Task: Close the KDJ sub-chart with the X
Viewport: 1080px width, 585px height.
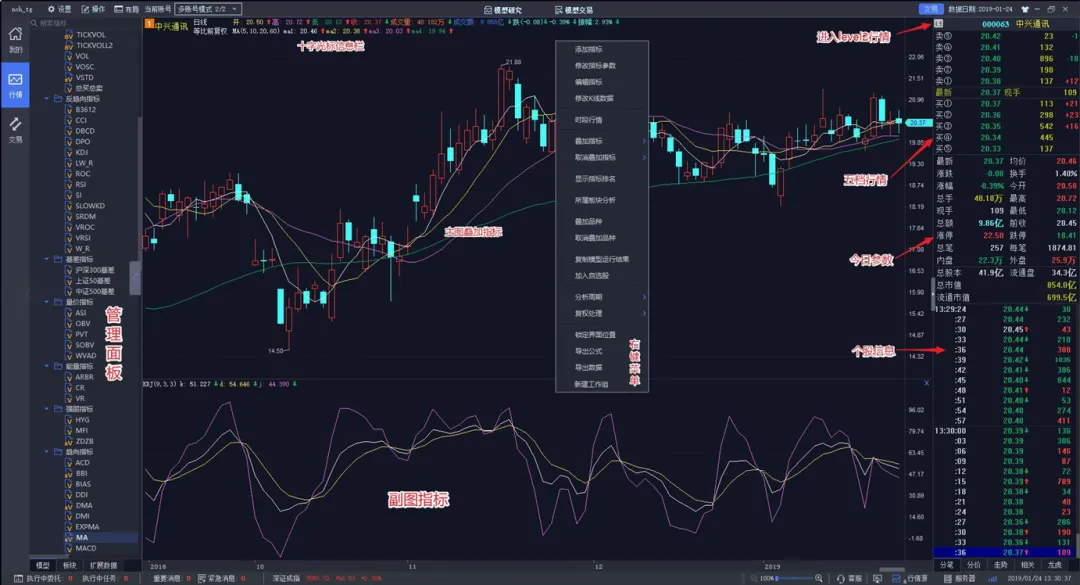Action: click(926, 383)
